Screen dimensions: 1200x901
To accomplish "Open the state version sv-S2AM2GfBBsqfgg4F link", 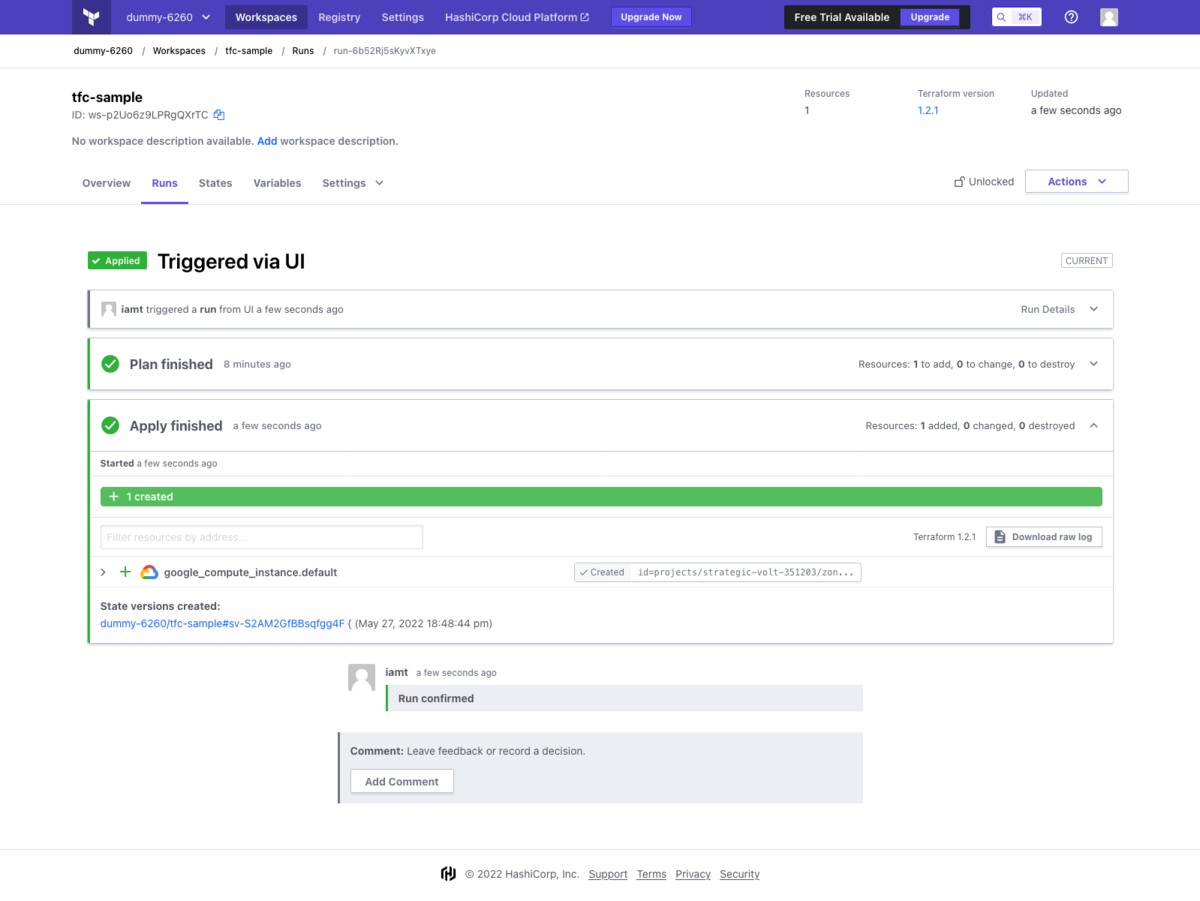I will point(226,623).
